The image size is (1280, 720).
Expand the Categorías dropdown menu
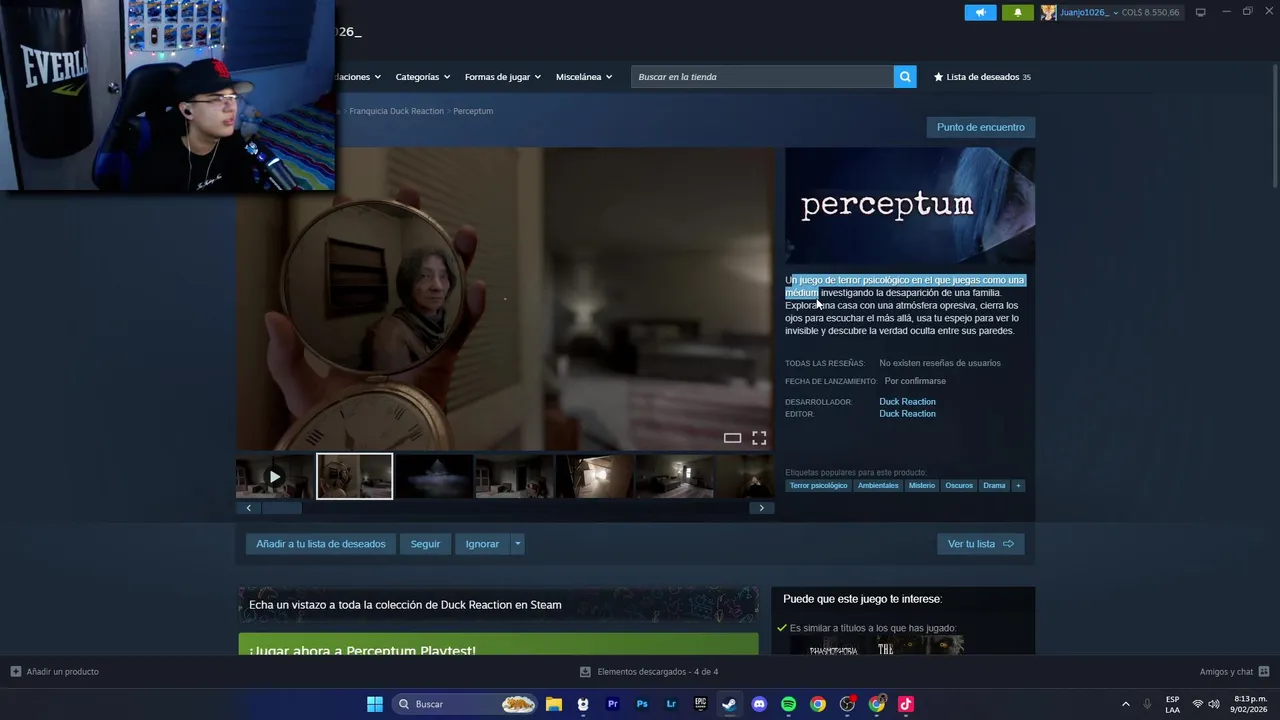422,77
